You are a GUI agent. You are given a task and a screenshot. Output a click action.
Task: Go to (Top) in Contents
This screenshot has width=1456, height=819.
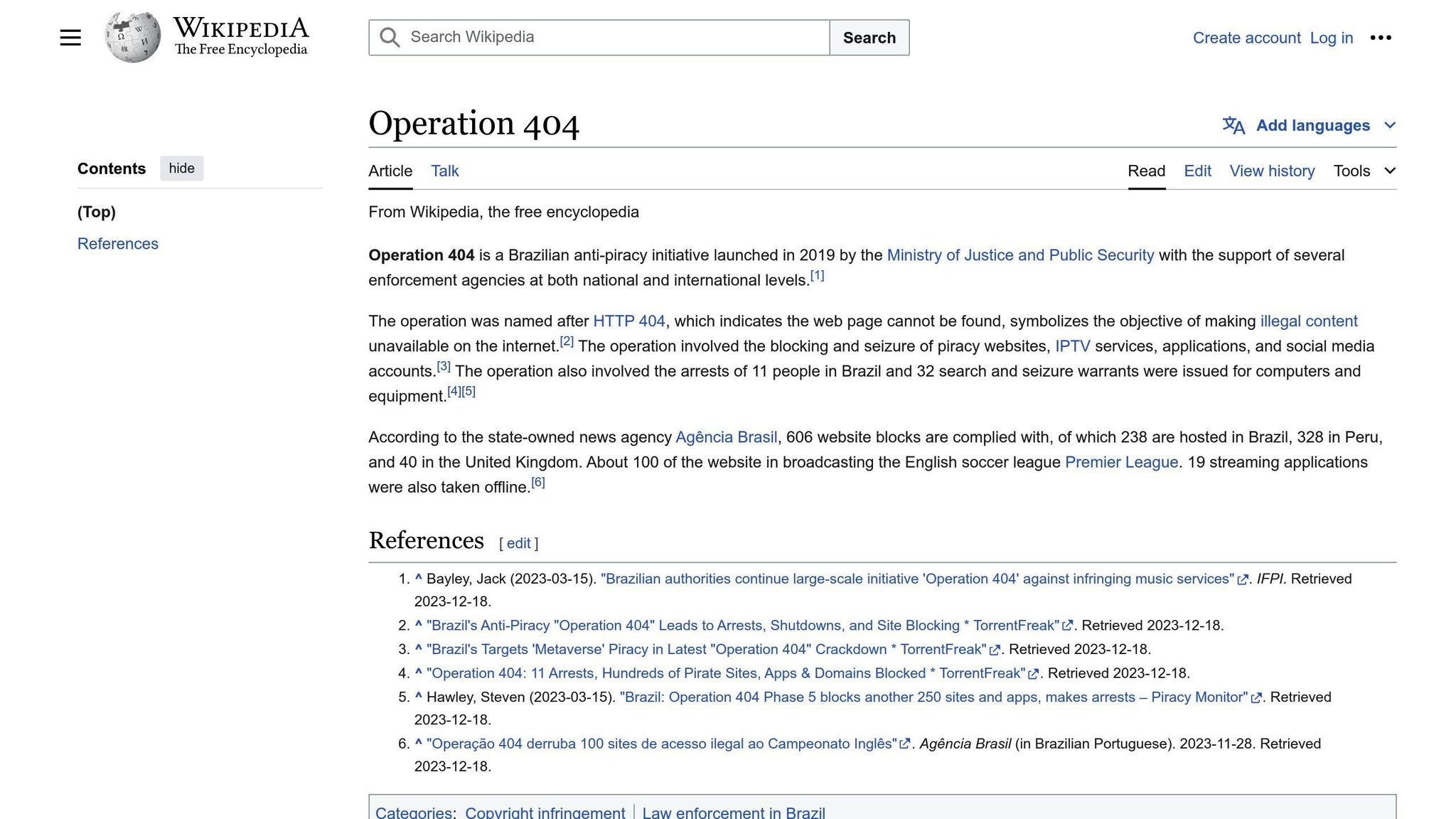(x=97, y=212)
